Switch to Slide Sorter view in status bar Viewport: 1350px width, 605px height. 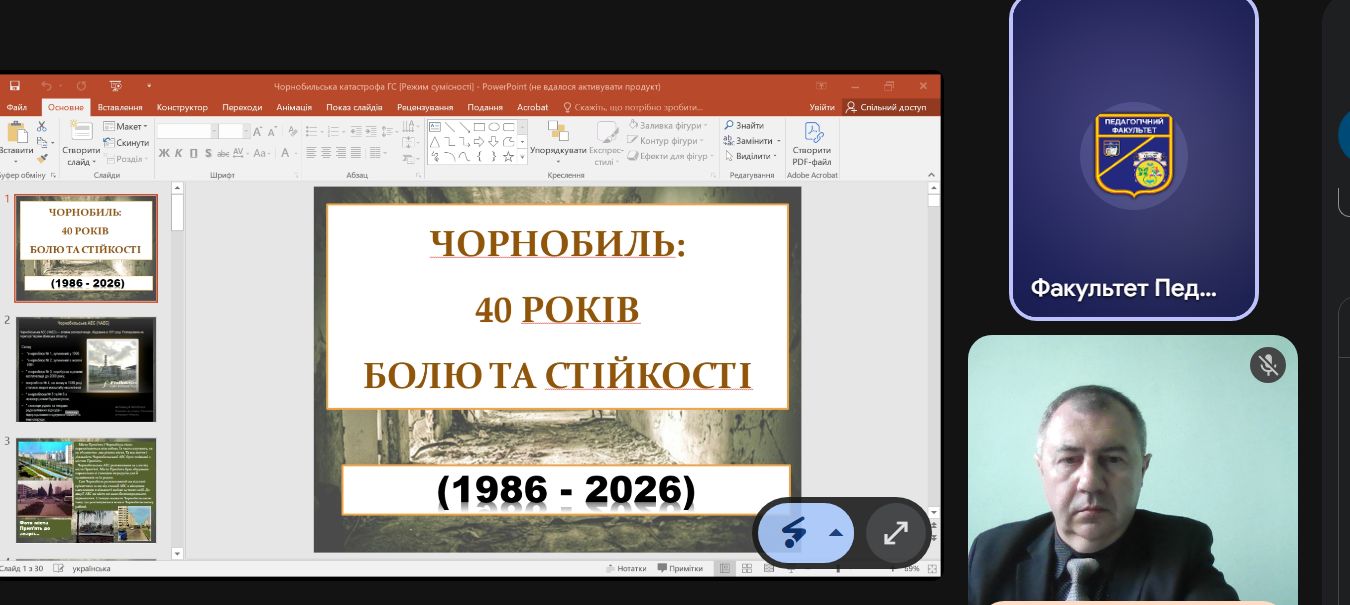point(747,568)
